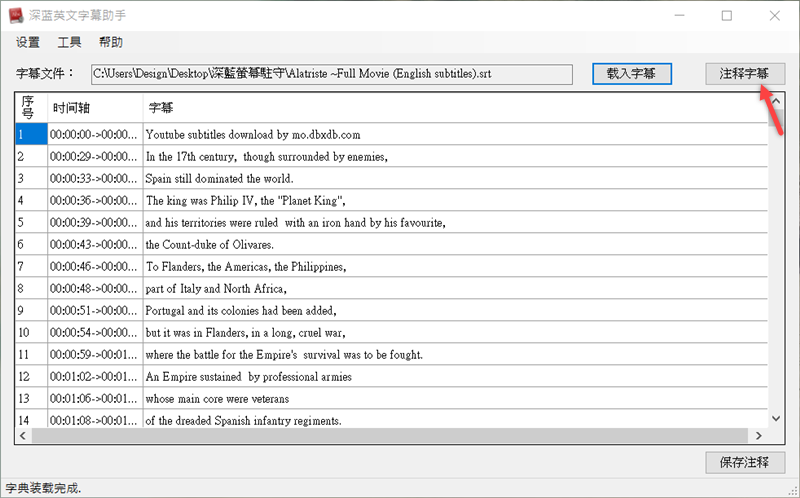Click the 保存注释 button
Viewport: 800px width, 498px height.
(x=745, y=462)
